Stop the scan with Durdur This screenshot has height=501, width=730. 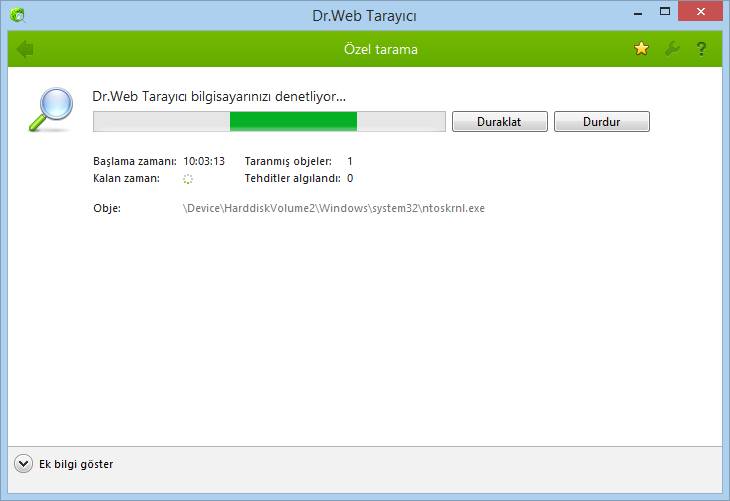click(x=602, y=122)
